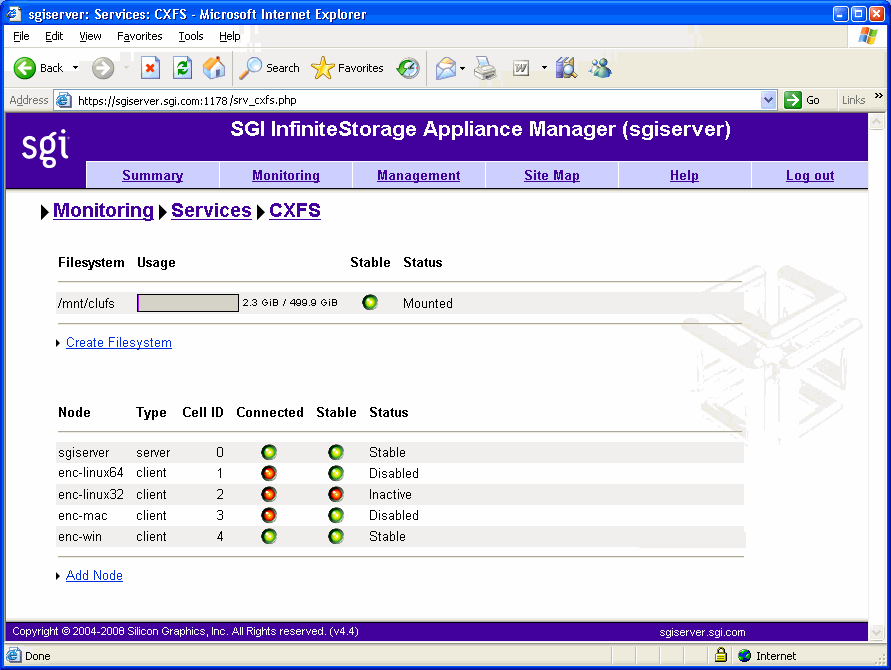891x670 pixels.
Task: Click the Add Node link
Action: [x=94, y=575]
